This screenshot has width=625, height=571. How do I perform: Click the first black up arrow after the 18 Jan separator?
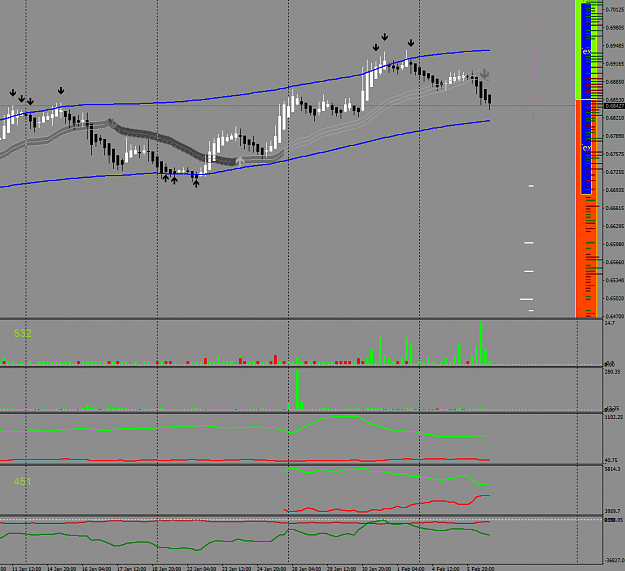[x=165, y=178]
